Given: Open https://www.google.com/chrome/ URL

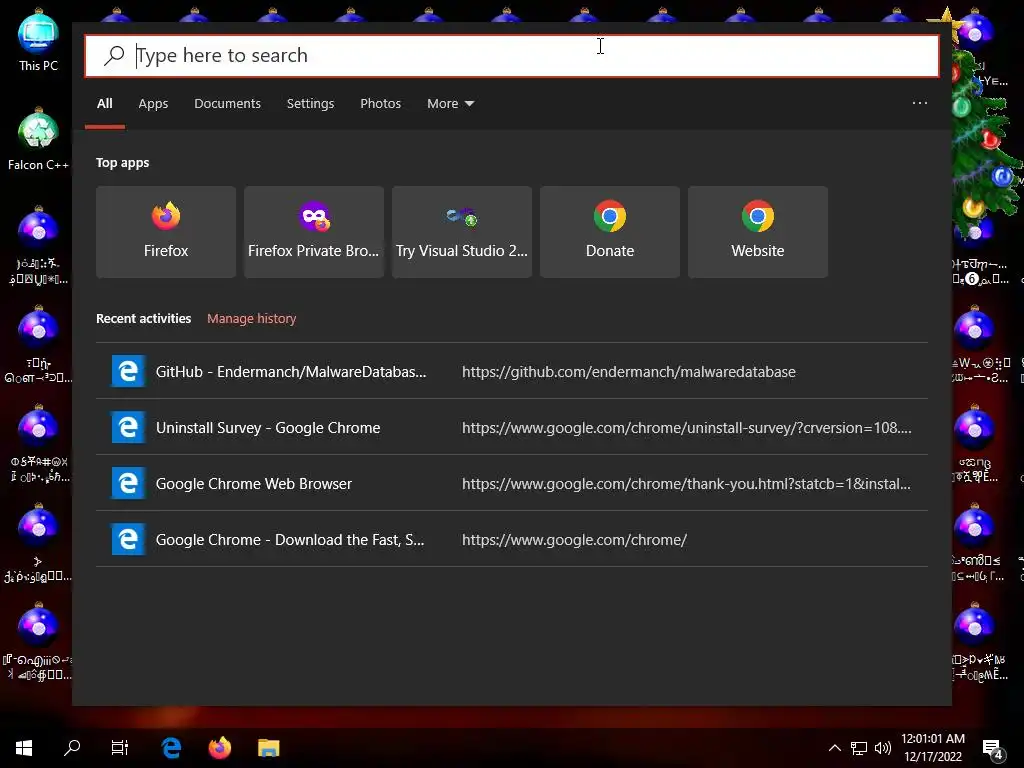Looking at the screenshot, I should coord(574,540).
